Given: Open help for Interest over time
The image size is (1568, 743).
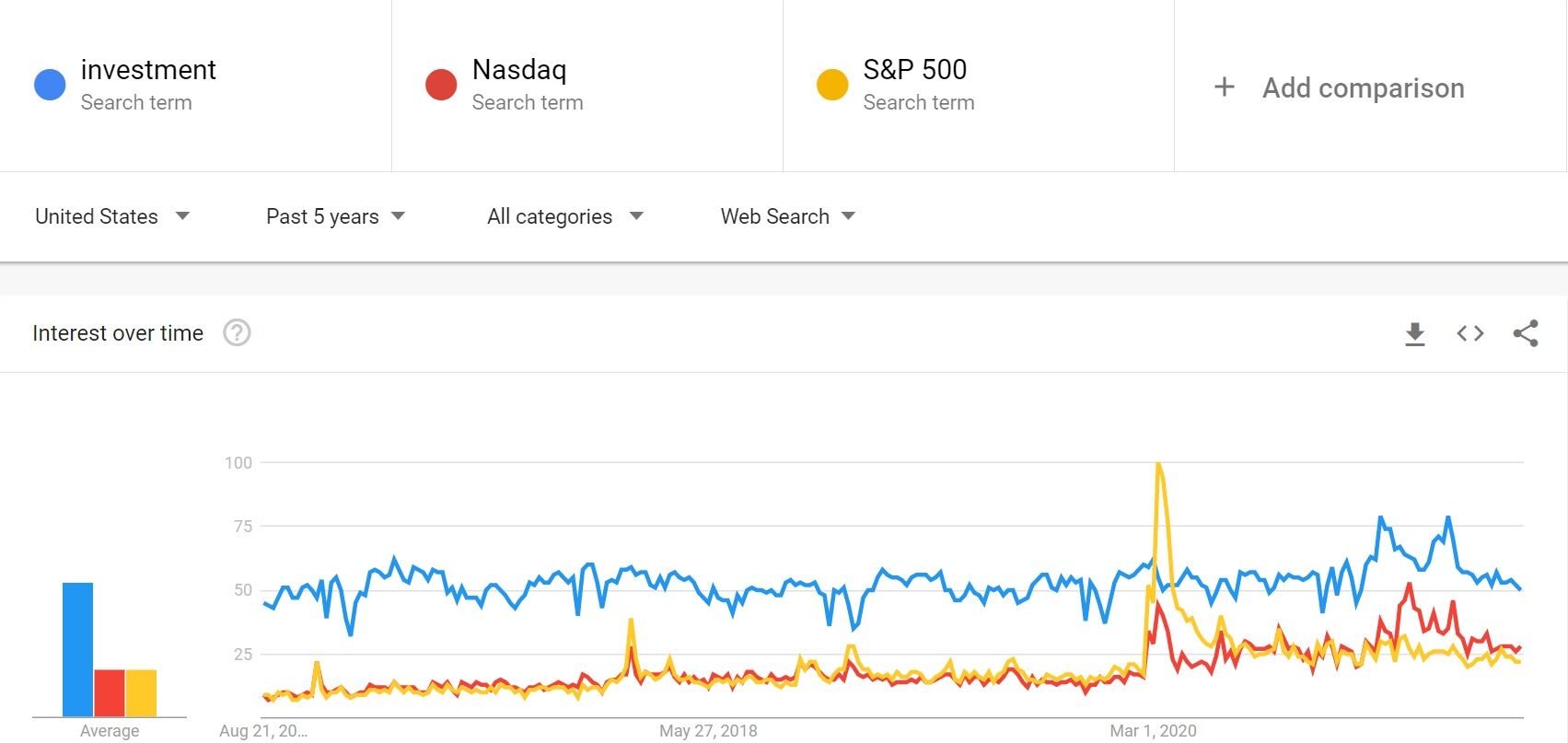Looking at the screenshot, I should (x=237, y=333).
